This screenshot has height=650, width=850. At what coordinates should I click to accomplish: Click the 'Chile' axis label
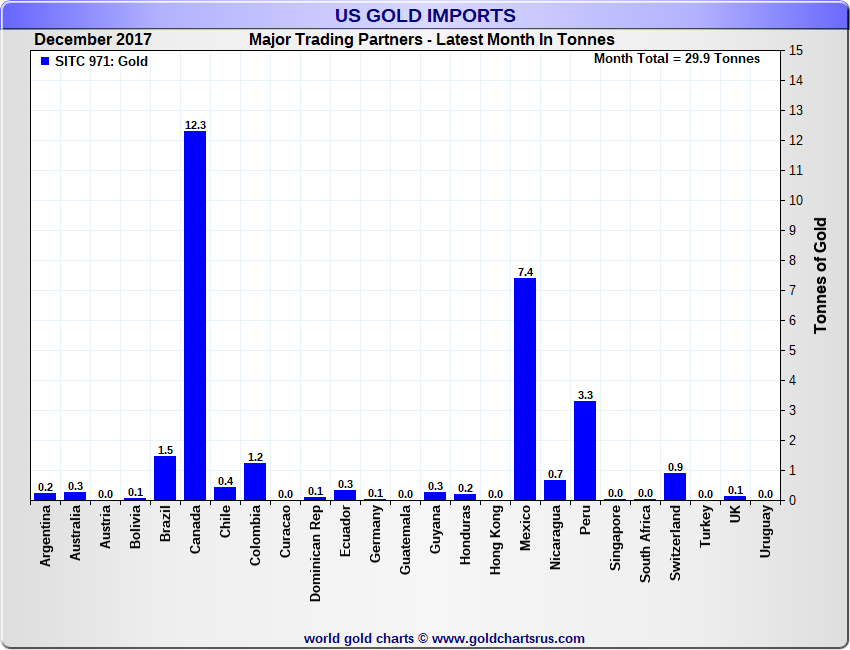[x=225, y=521]
